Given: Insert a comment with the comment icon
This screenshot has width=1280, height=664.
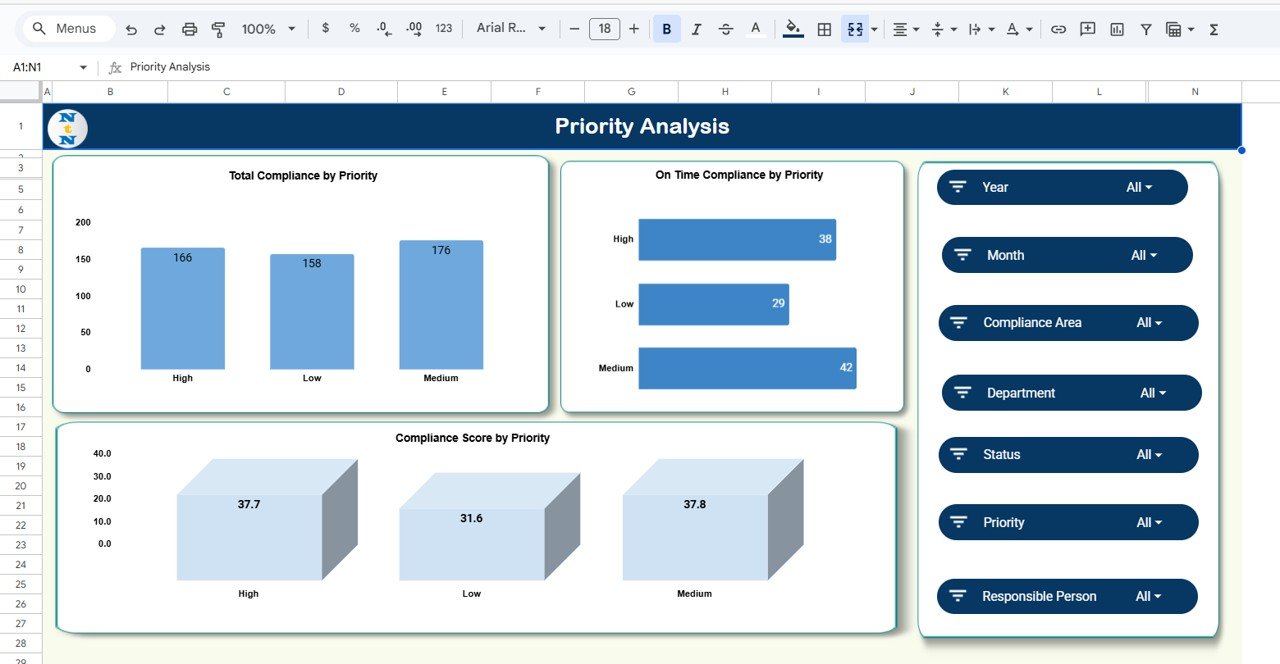Looking at the screenshot, I should click(x=1086, y=29).
